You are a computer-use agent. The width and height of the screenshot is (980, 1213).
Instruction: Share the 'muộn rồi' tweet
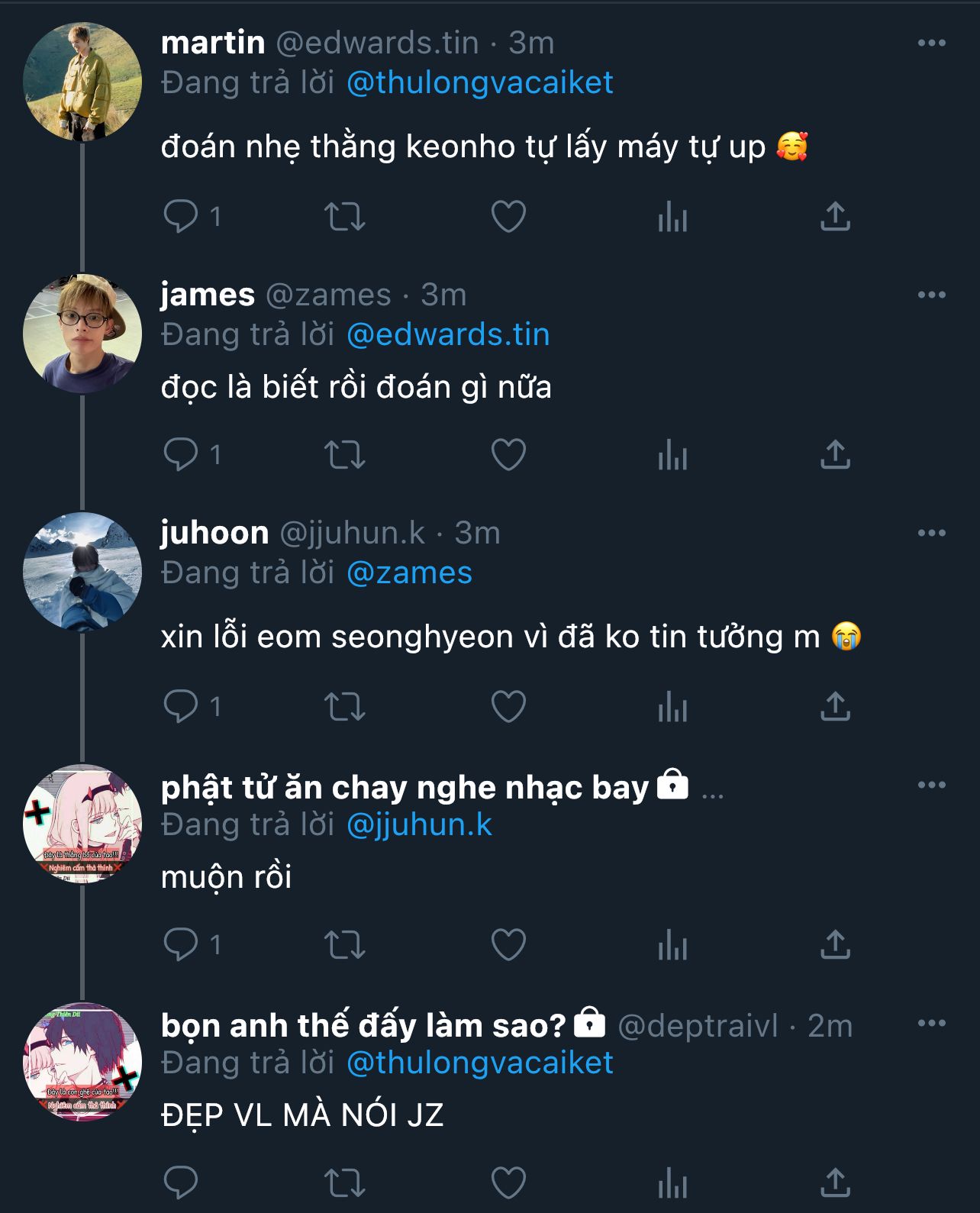[835, 945]
